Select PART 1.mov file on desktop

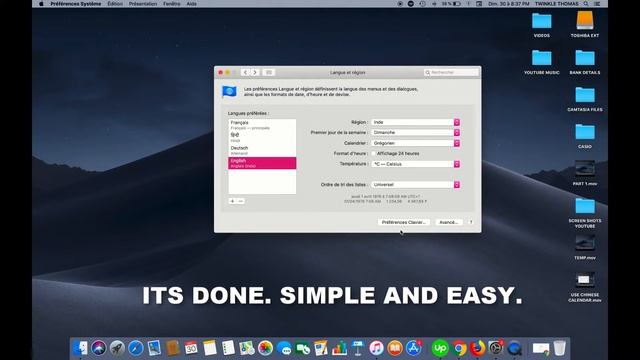pyautogui.click(x=584, y=168)
